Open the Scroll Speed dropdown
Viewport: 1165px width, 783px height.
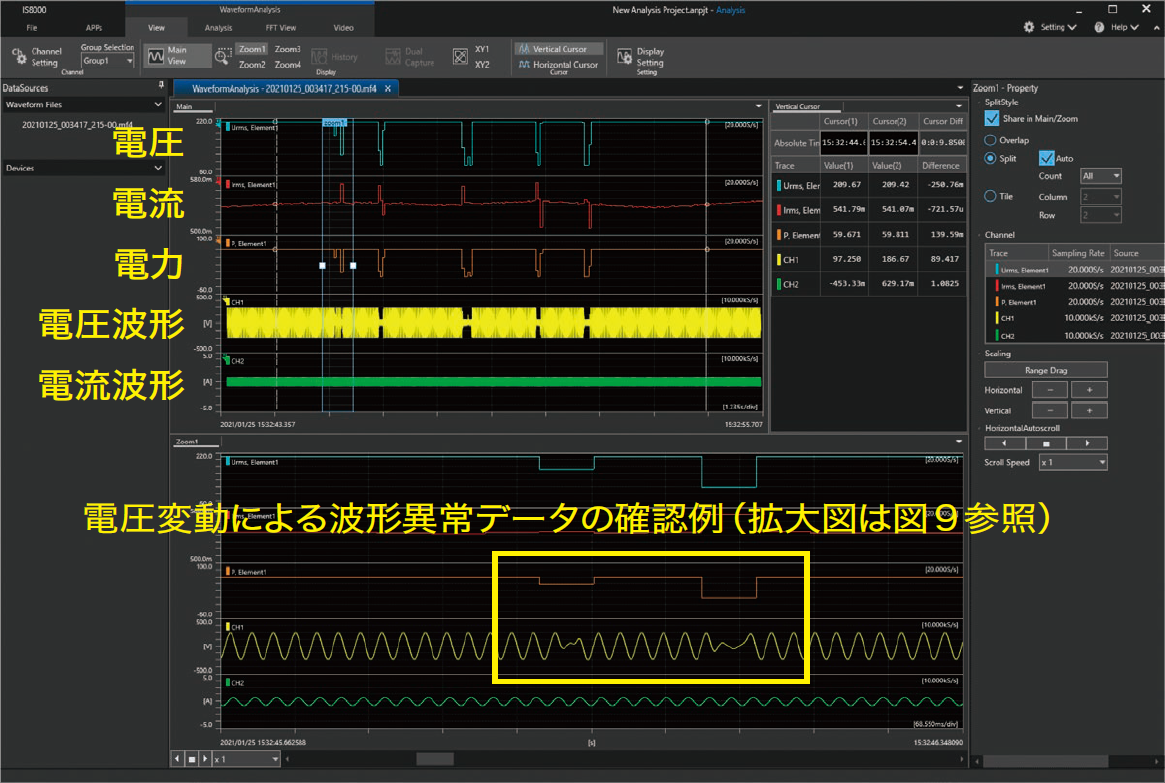(x=1072, y=462)
